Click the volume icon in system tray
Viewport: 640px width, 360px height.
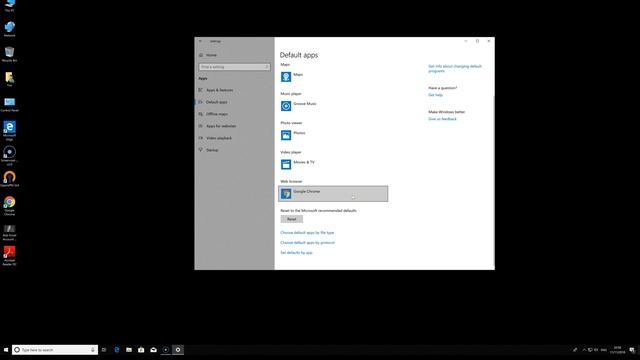pyautogui.click(x=596, y=350)
